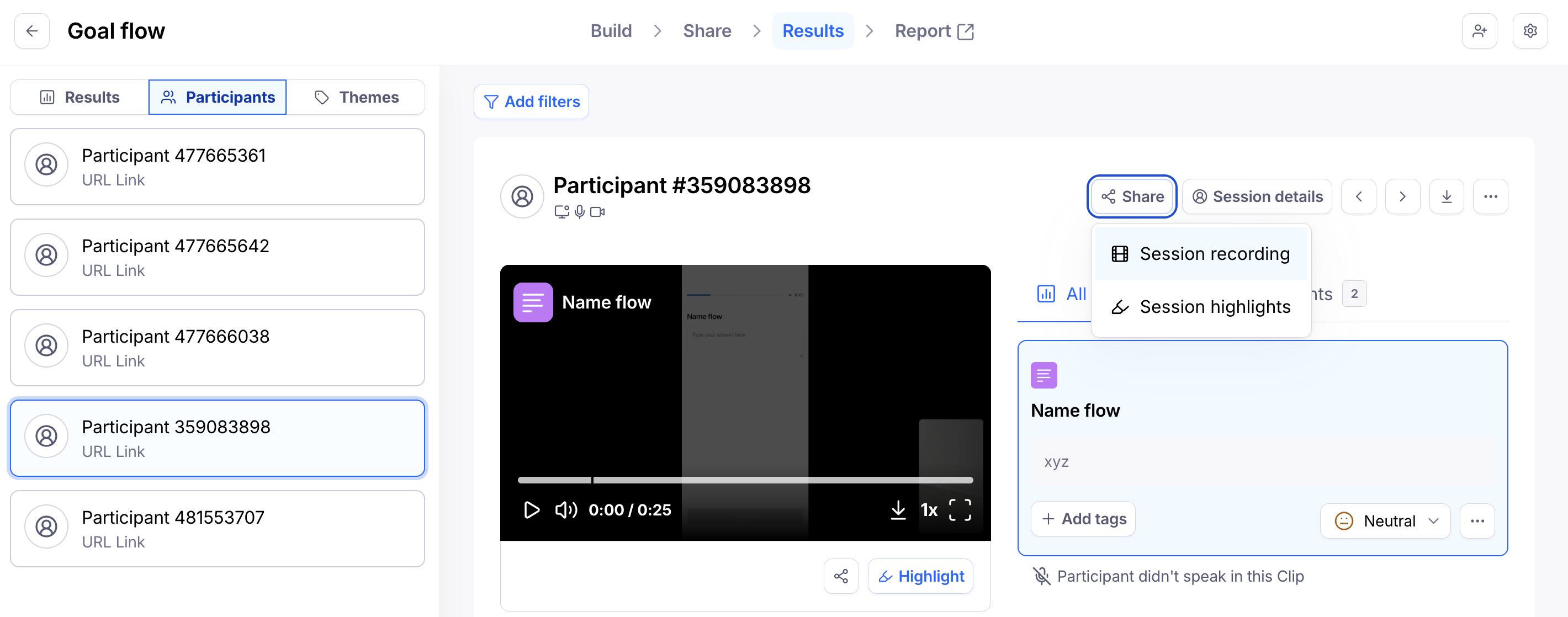Screen dimensions: 1568x617
Task: Enter fullscreen mode on video player
Action: 960,509
